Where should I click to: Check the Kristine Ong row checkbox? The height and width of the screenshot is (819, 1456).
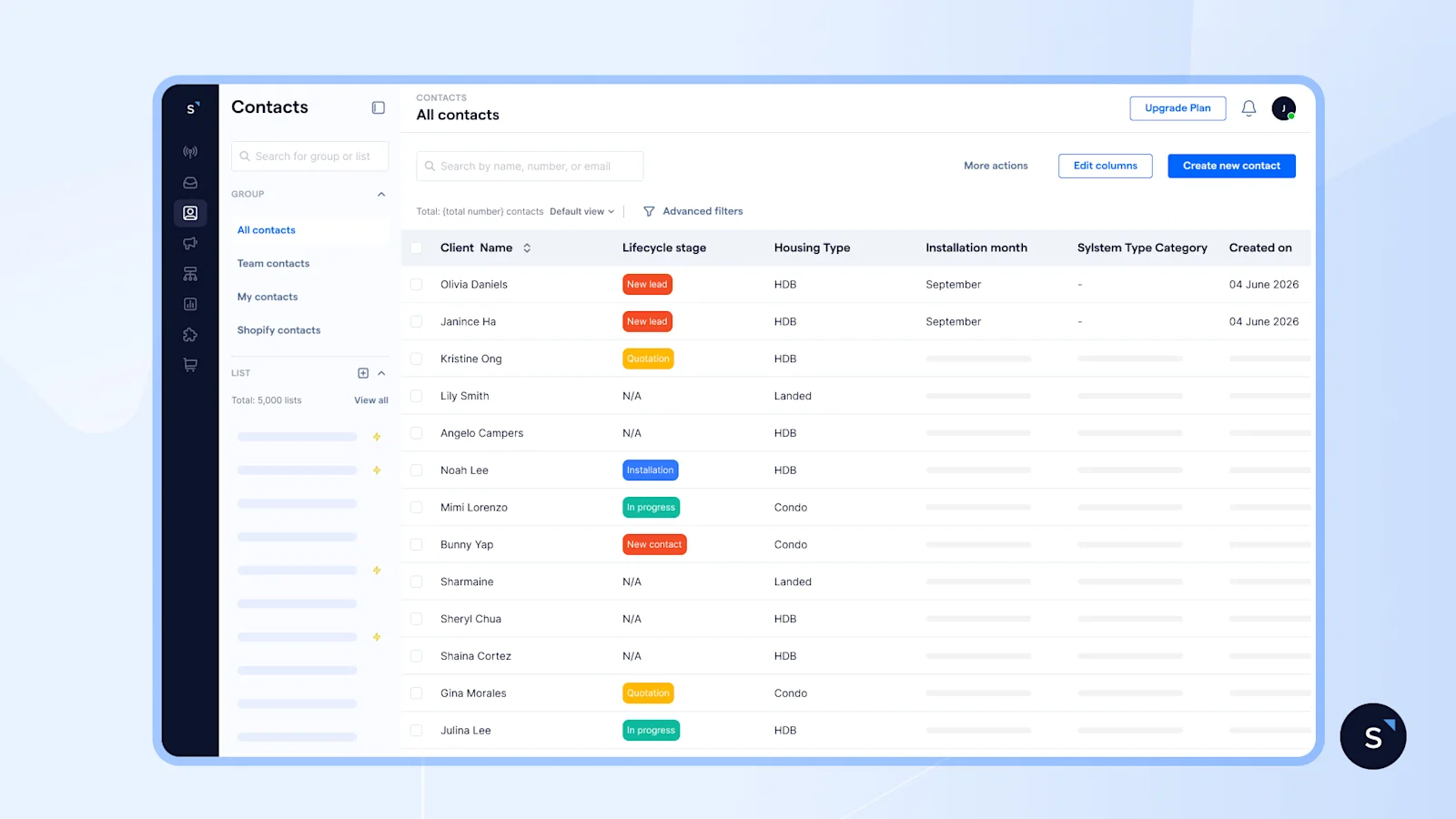coord(416,359)
